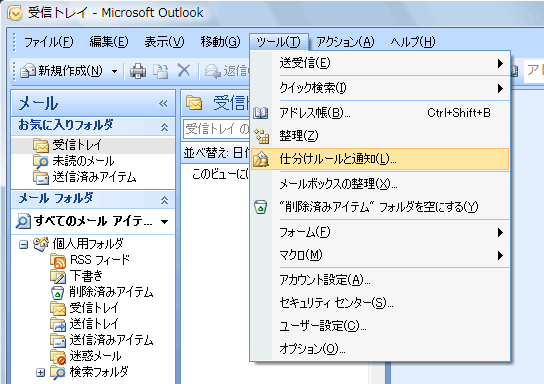Collapse the メール navigation pane chevron
544x384 pixels.
[163, 103]
